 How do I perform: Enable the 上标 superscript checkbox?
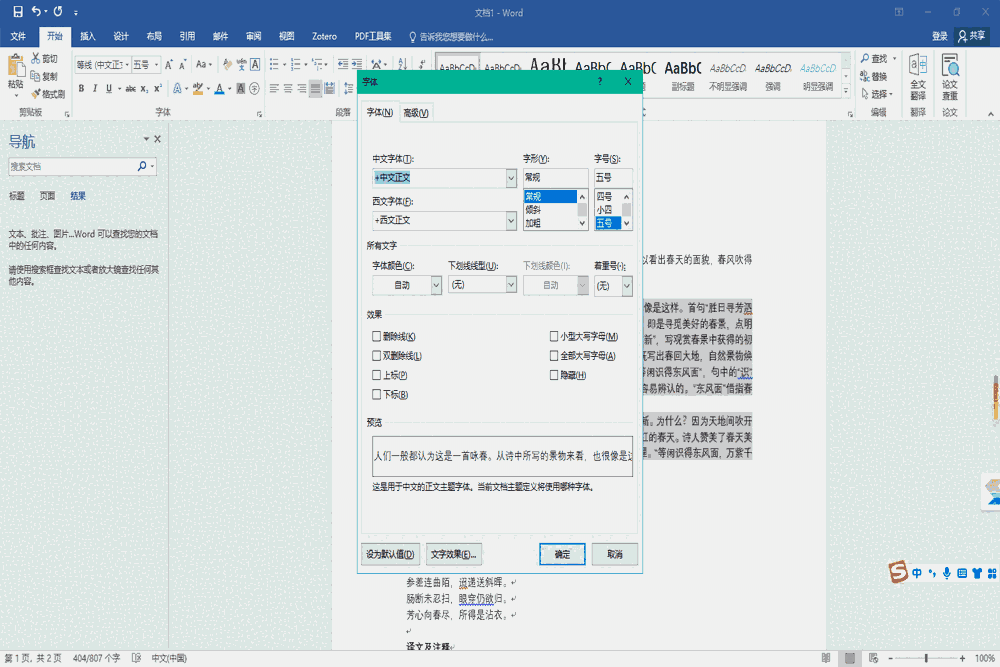coord(377,375)
